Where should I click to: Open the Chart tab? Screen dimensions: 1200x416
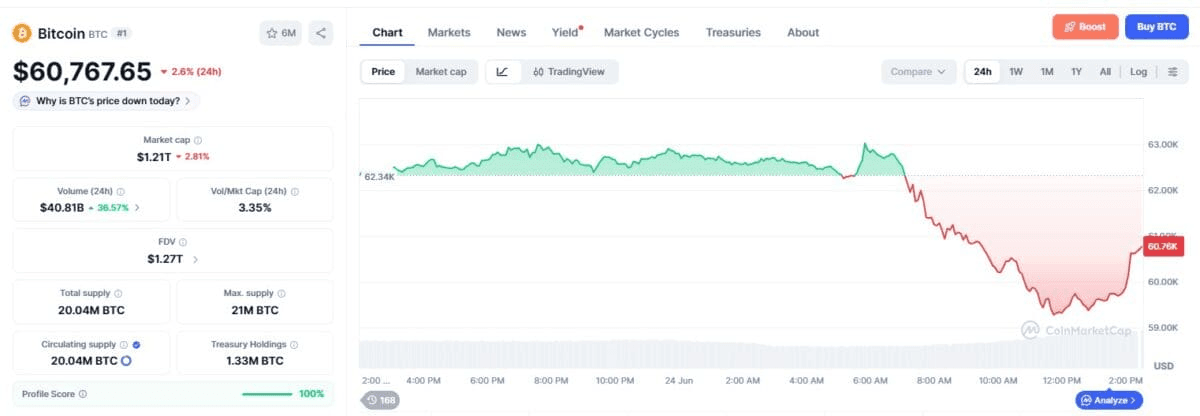[387, 32]
